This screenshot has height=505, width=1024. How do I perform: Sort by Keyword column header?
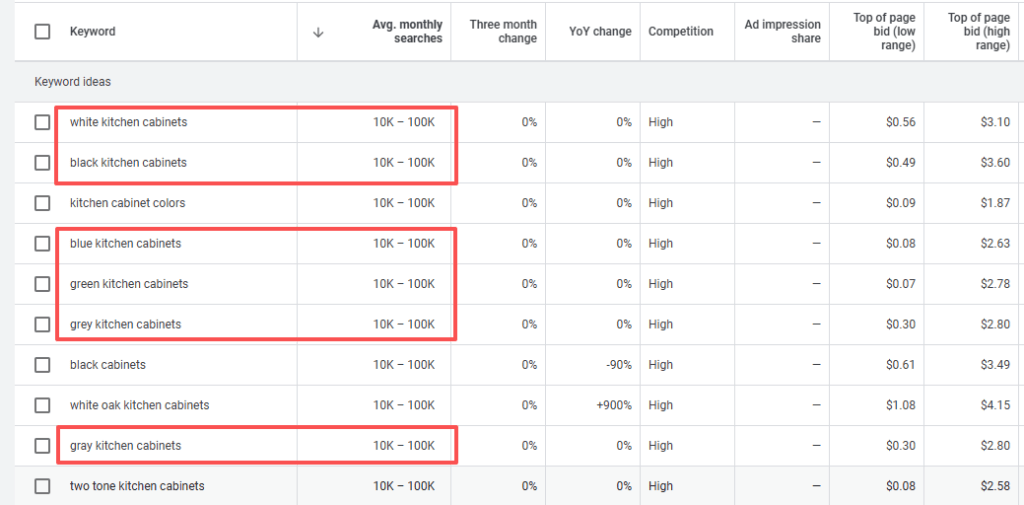pyautogui.click(x=93, y=31)
